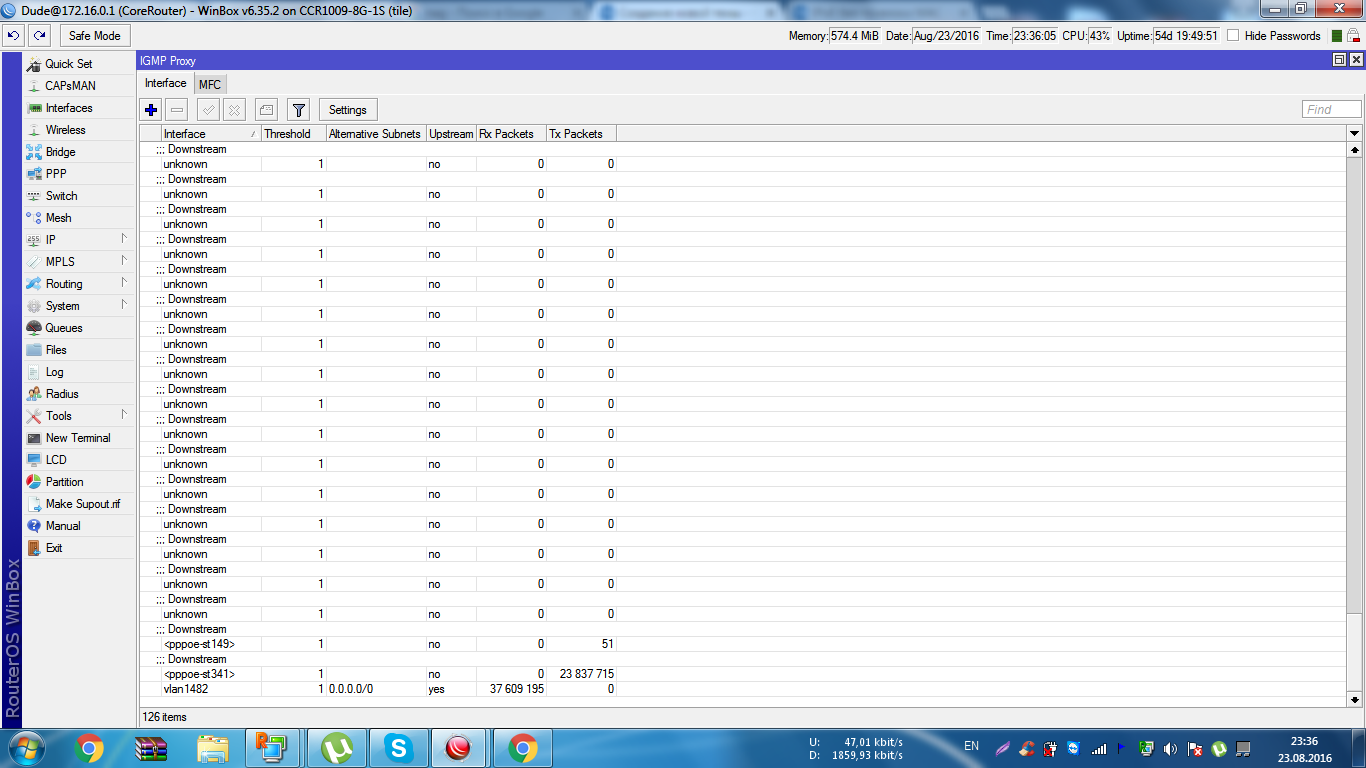Open IGMP Proxy Settings button
The width and height of the screenshot is (1366, 768).
click(348, 110)
